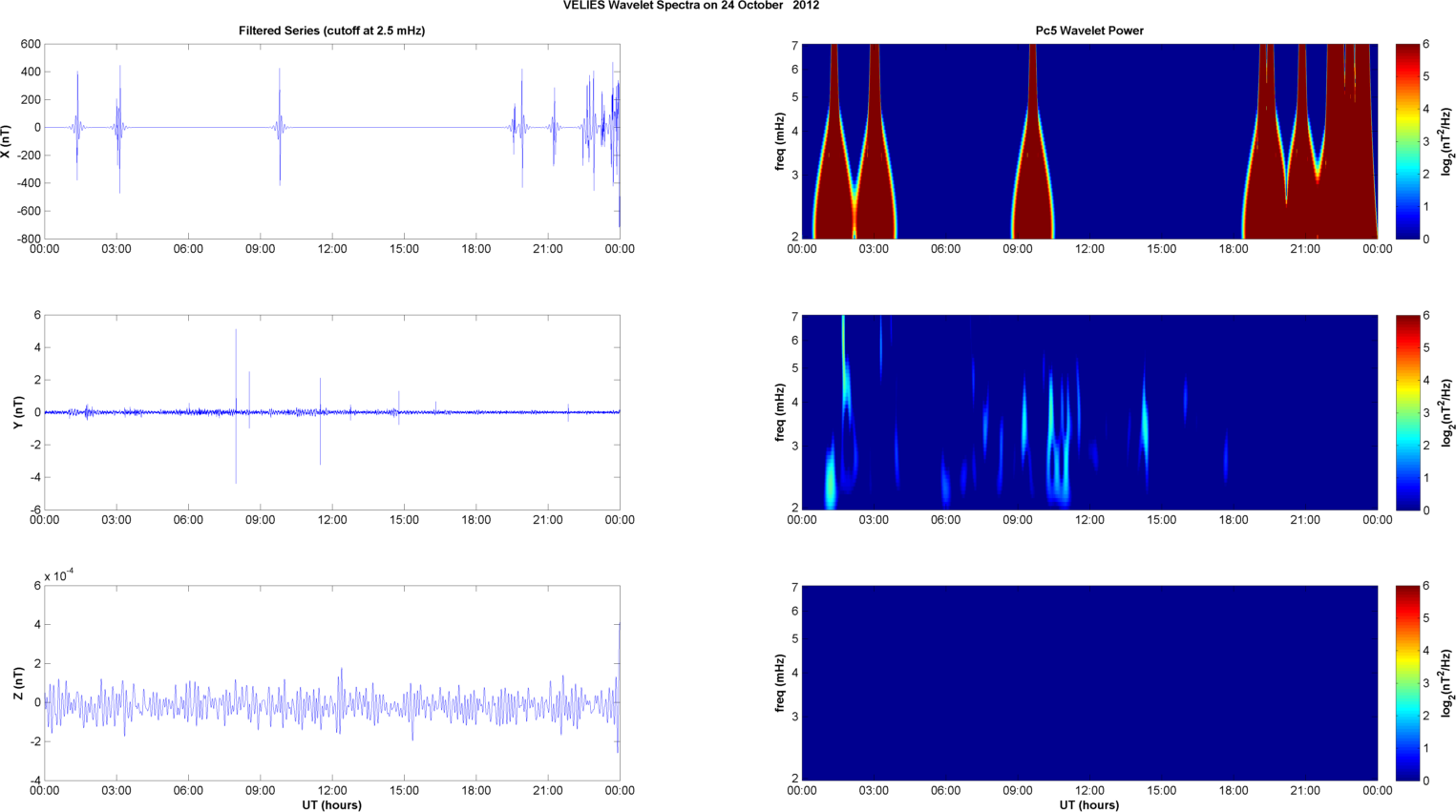Click the Z component filtered time series plot
The height and width of the screenshot is (812, 1456).
pos(331,683)
